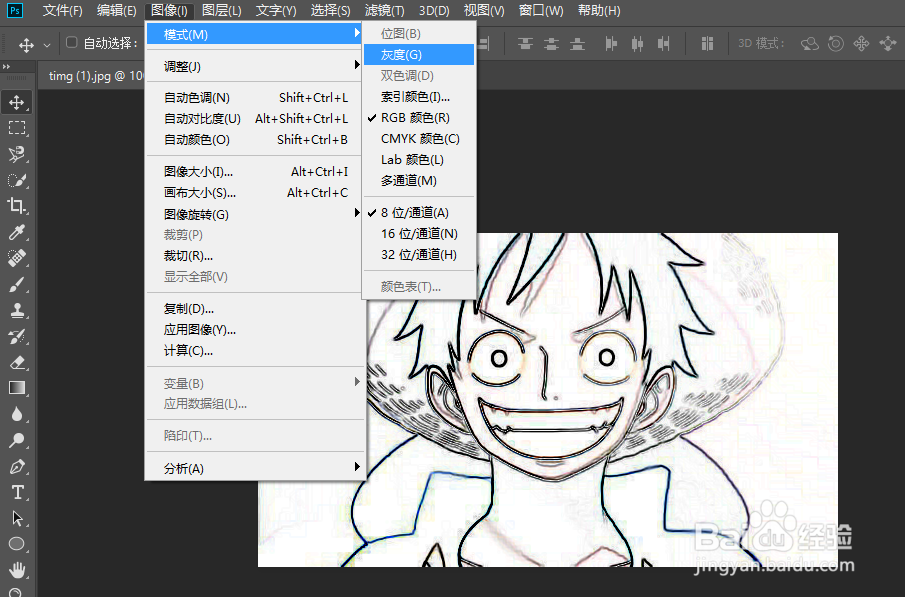Image resolution: width=905 pixels, height=597 pixels.
Task: Select the Eyedropper tool
Action: coord(17,232)
